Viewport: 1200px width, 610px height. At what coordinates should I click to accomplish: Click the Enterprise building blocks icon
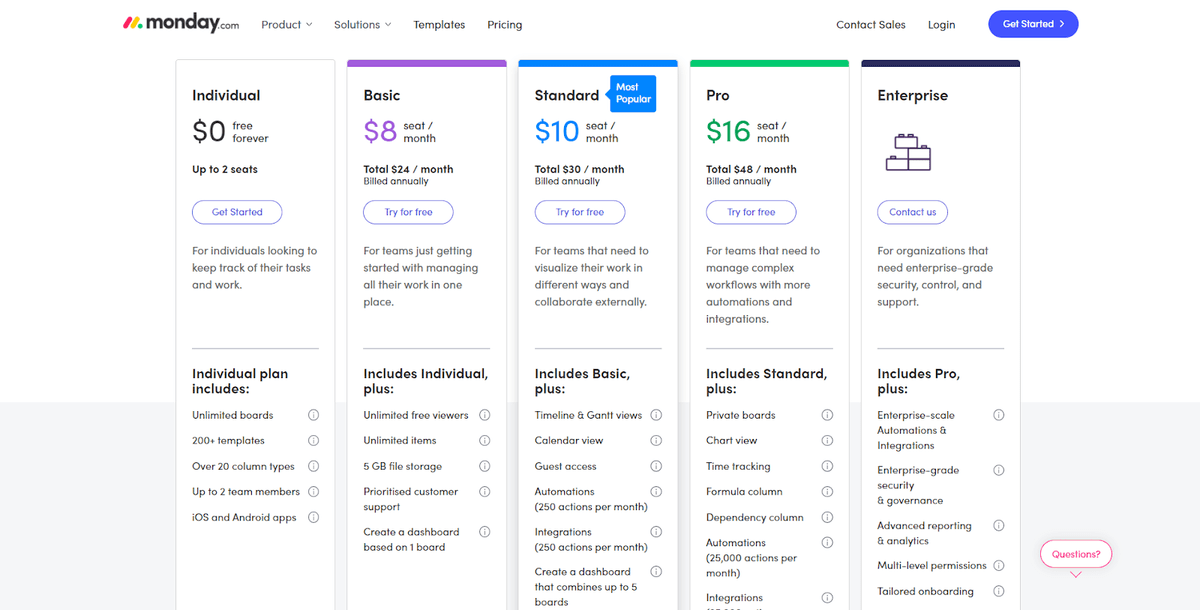pyautogui.click(x=908, y=151)
